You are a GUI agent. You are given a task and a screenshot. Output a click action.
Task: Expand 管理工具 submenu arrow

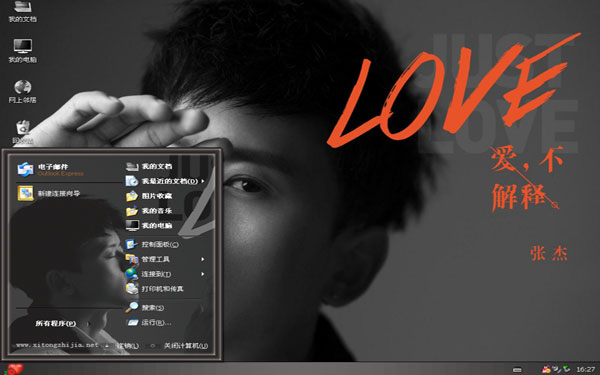pos(202,259)
